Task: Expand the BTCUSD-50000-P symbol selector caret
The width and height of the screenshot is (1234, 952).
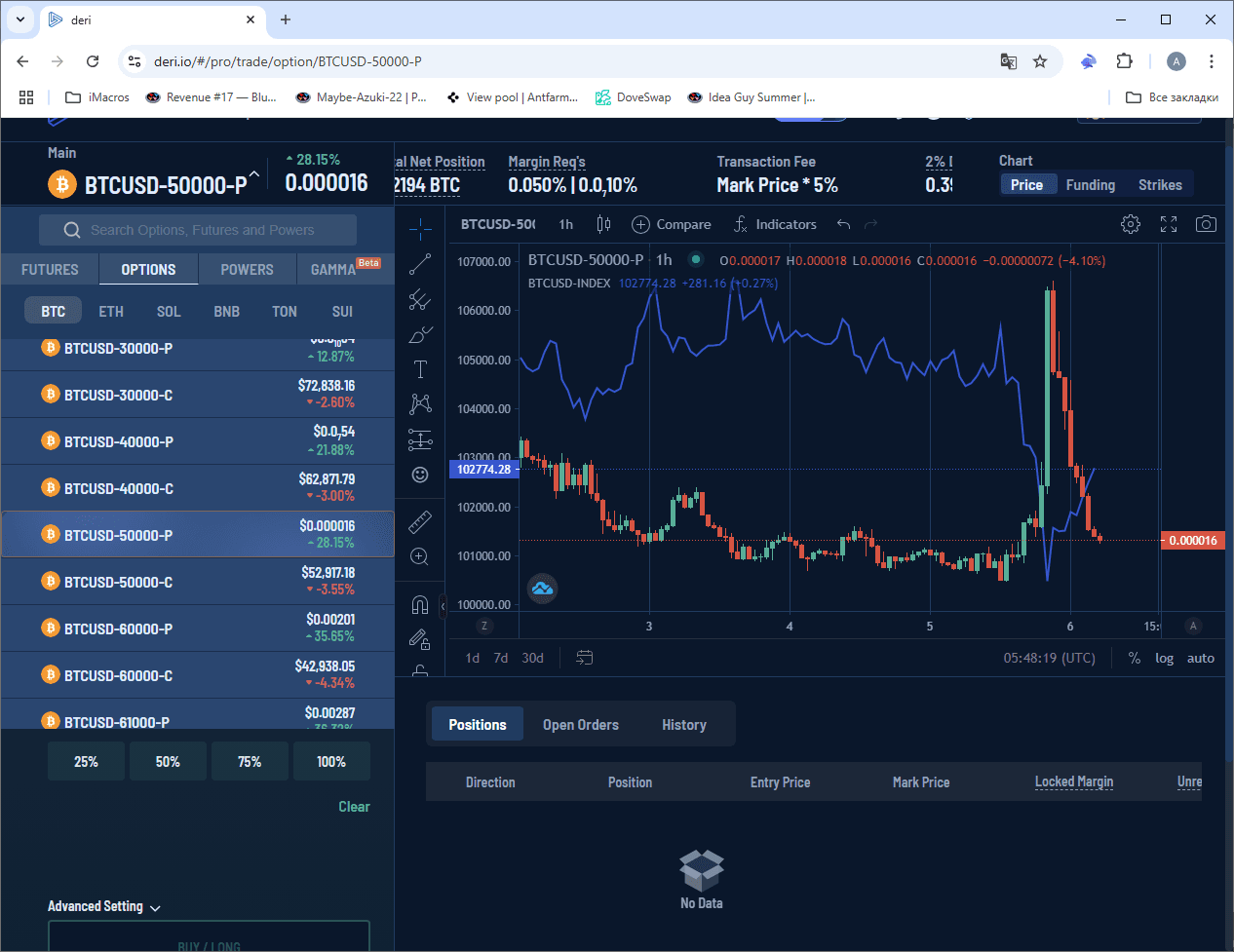Action: click(x=254, y=174)
